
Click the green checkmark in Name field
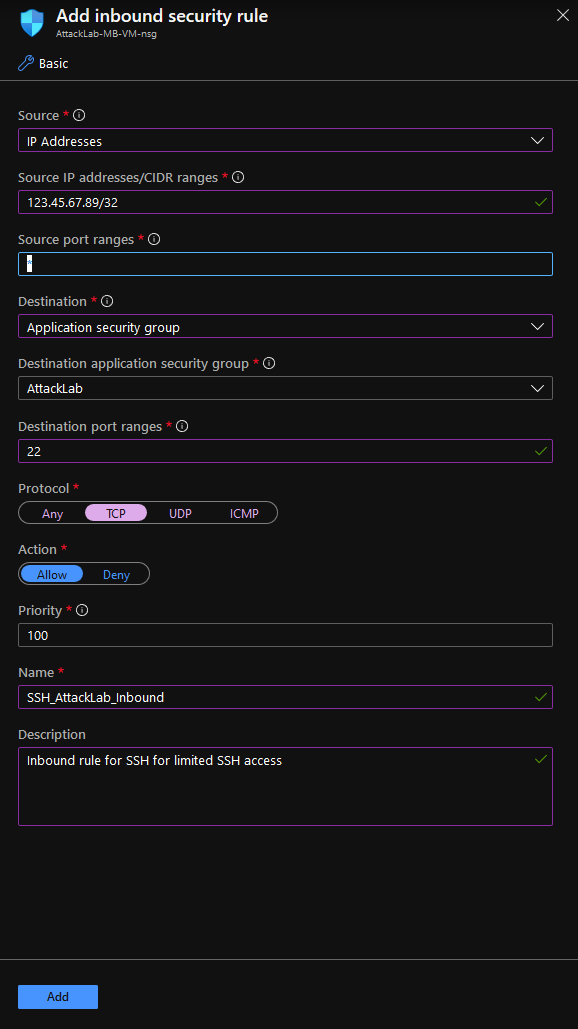pos(541,697)
